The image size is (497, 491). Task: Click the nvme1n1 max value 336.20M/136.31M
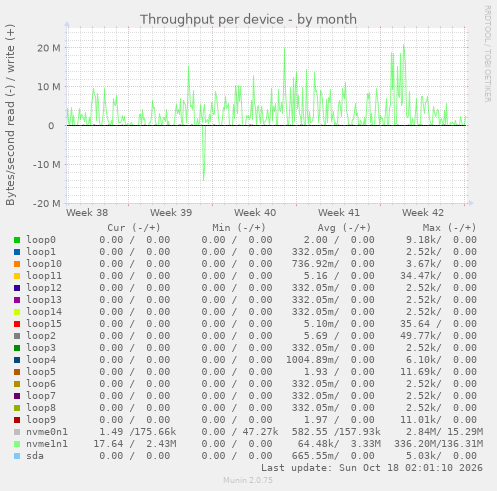click(x=438, y=444)
